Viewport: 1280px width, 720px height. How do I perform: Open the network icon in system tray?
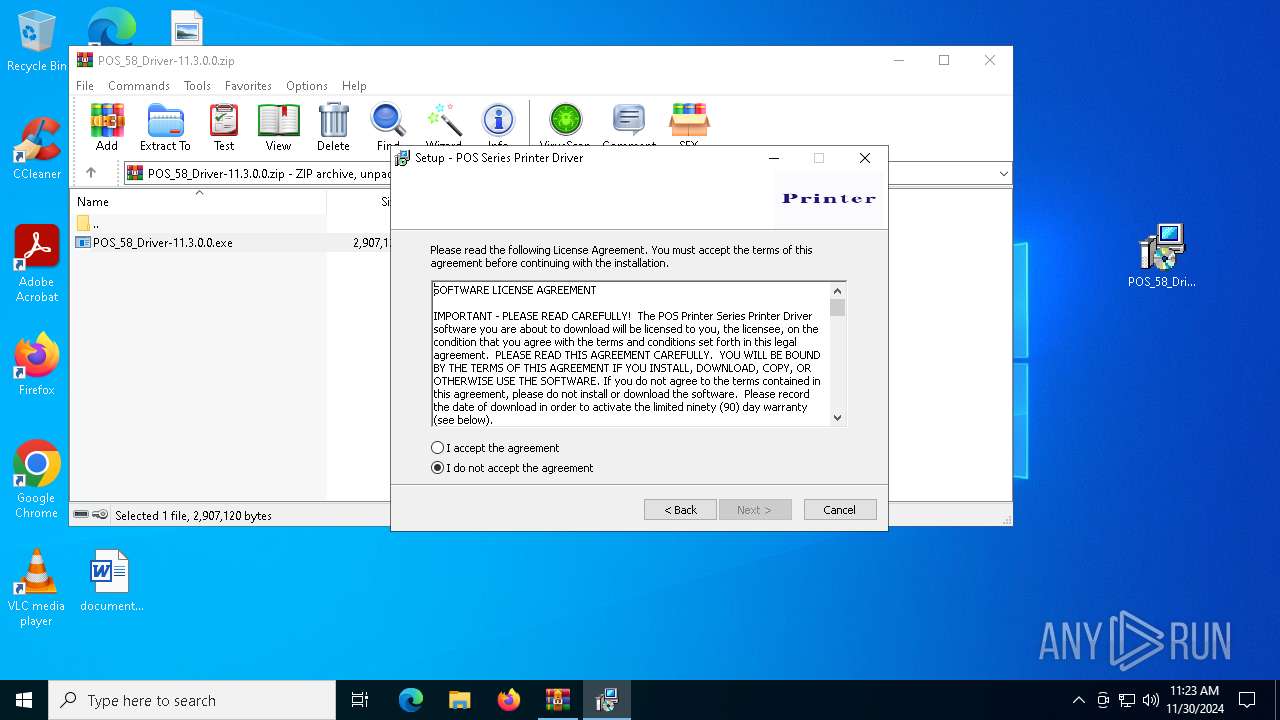1126,700
